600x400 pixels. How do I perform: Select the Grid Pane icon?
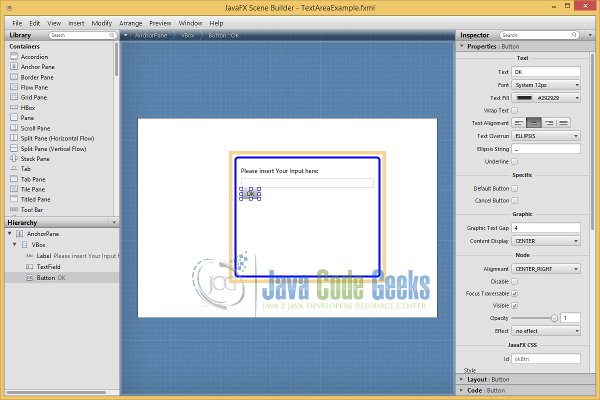[14, 97]
